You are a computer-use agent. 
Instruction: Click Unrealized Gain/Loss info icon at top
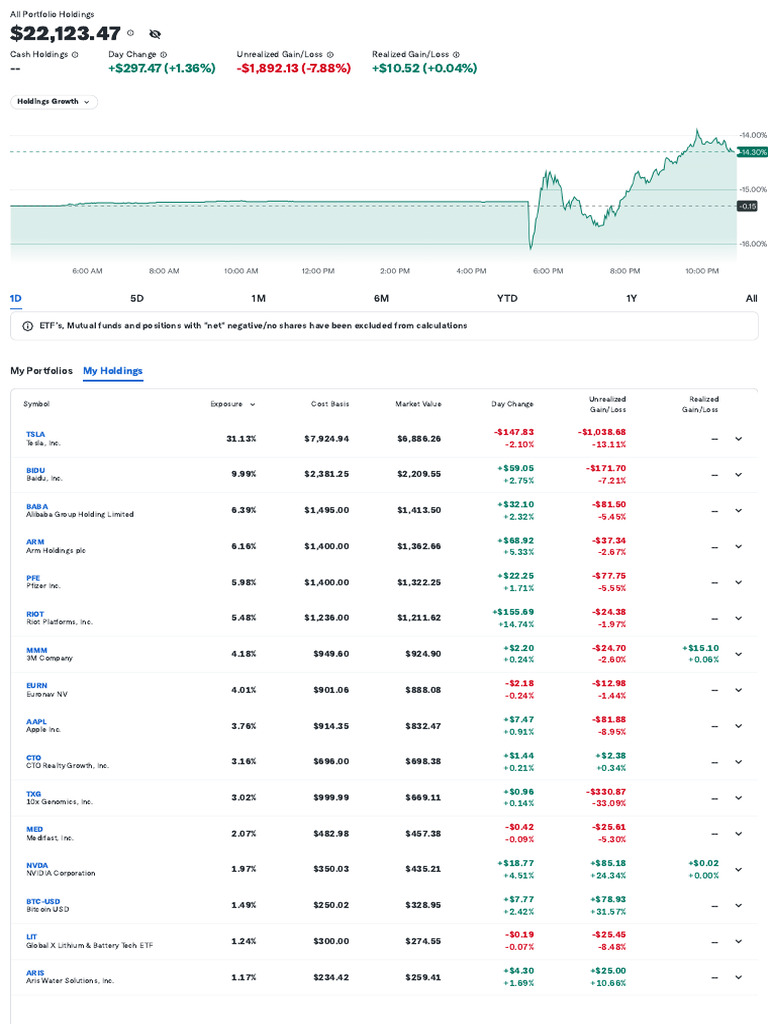(x=330, y=54)
